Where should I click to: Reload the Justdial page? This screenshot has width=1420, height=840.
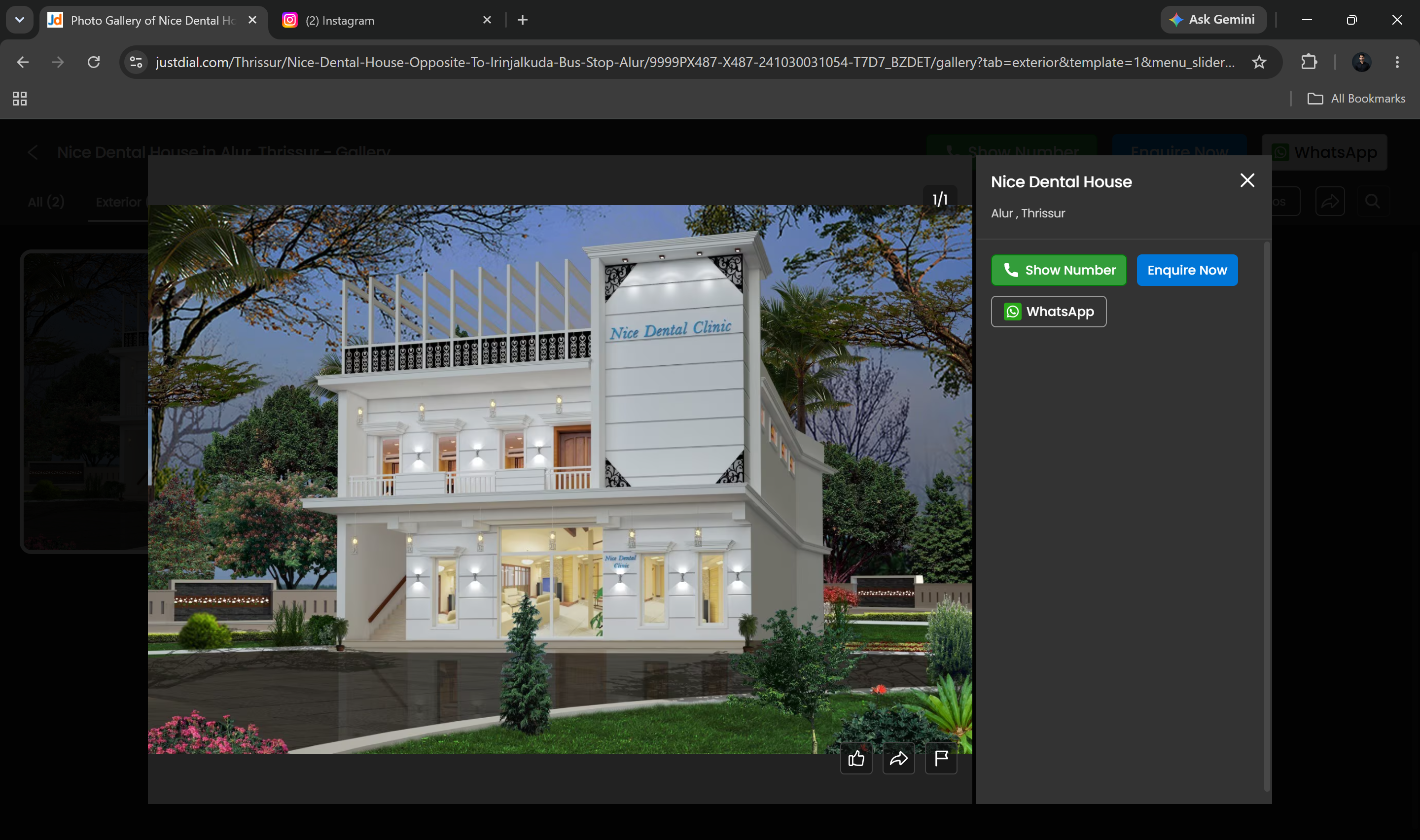(x=94, y=62)
